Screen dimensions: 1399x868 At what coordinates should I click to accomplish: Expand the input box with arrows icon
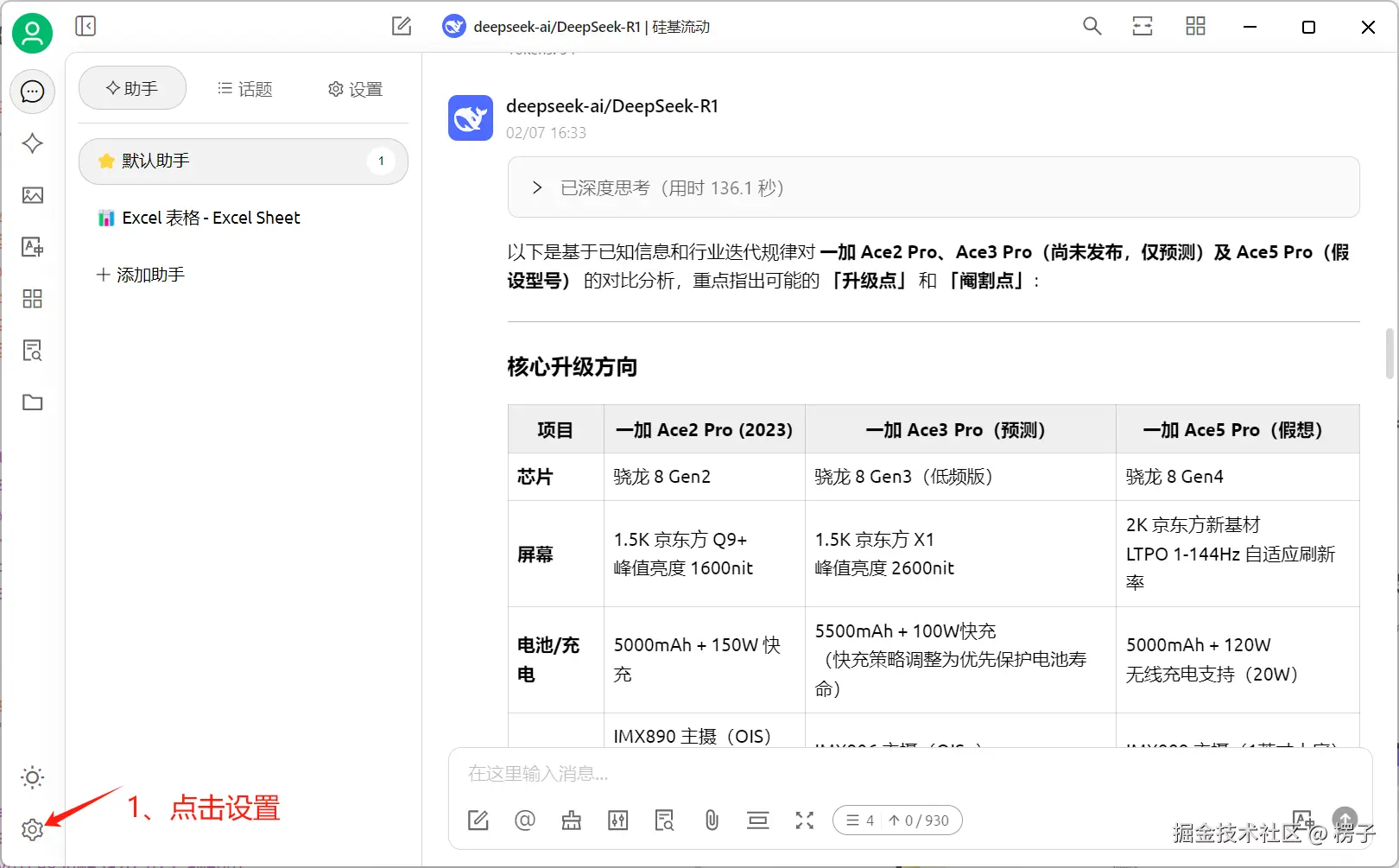805,820
